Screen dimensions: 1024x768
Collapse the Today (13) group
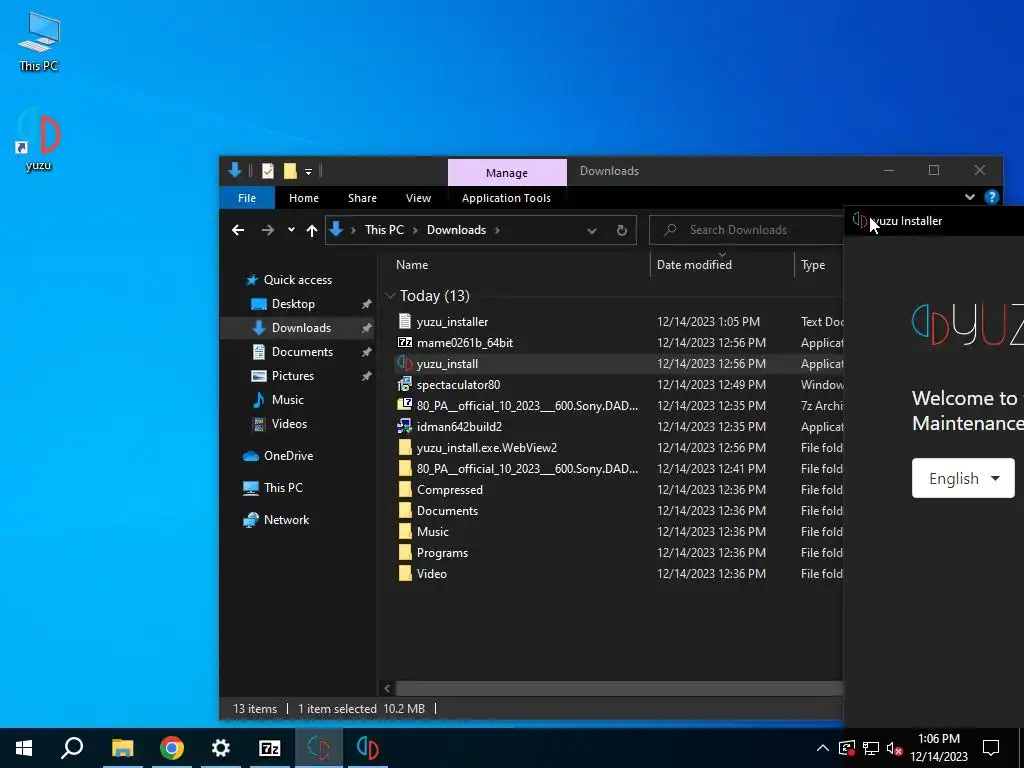(x=390, y=296)
